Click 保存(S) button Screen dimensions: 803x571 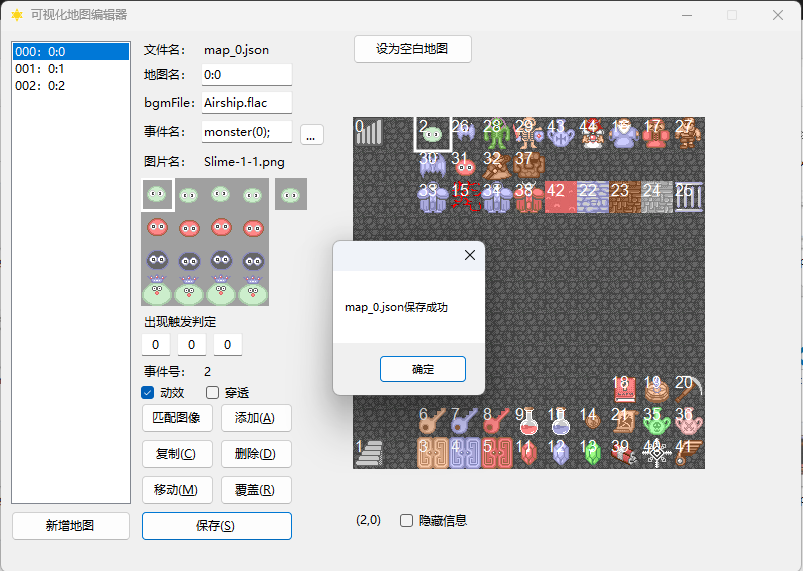(217, 526)
